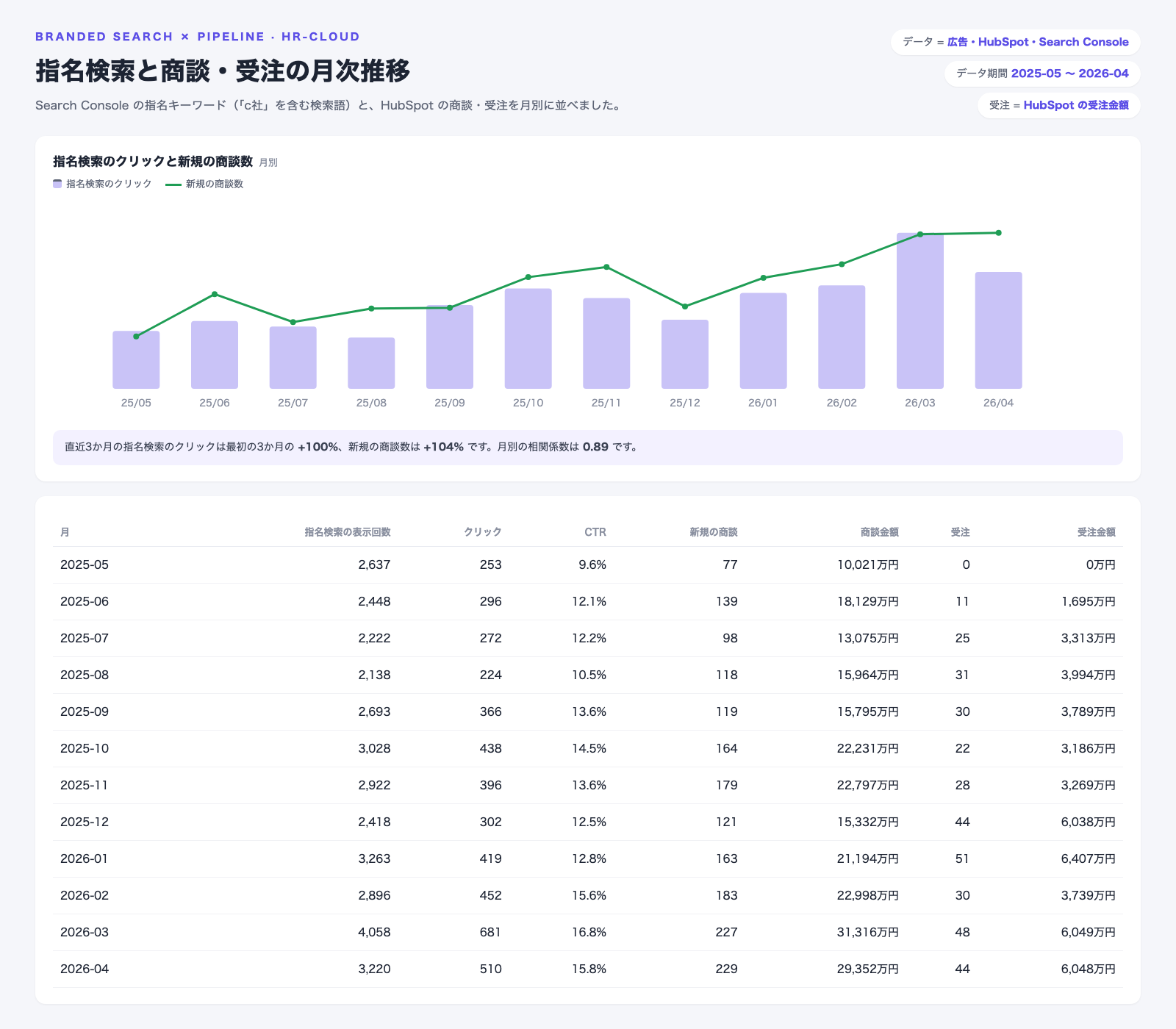The image size is (1176, 1029).
Task: Click the 受注金額 column header
Action: coord(1097,532)
